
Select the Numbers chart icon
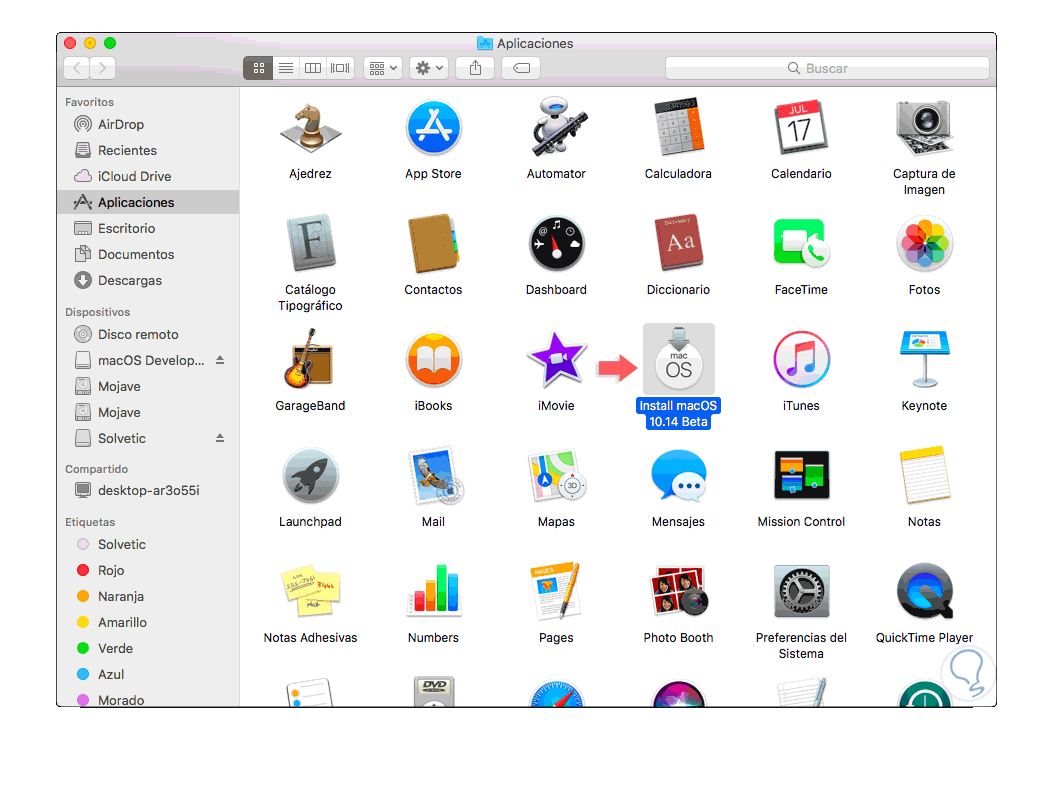(x=433, y=592)
